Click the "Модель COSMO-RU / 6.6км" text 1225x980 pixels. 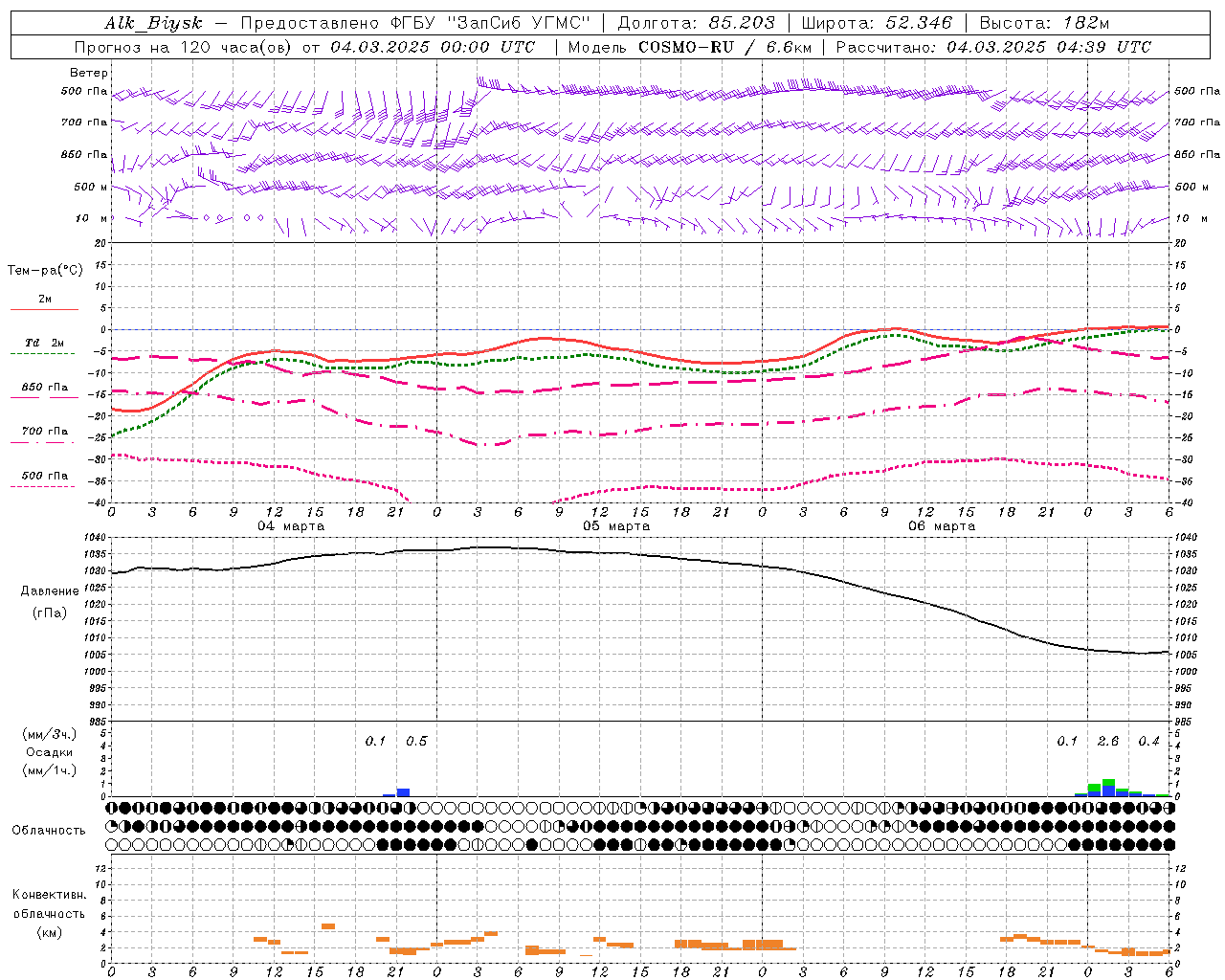[x=689, y=47]
